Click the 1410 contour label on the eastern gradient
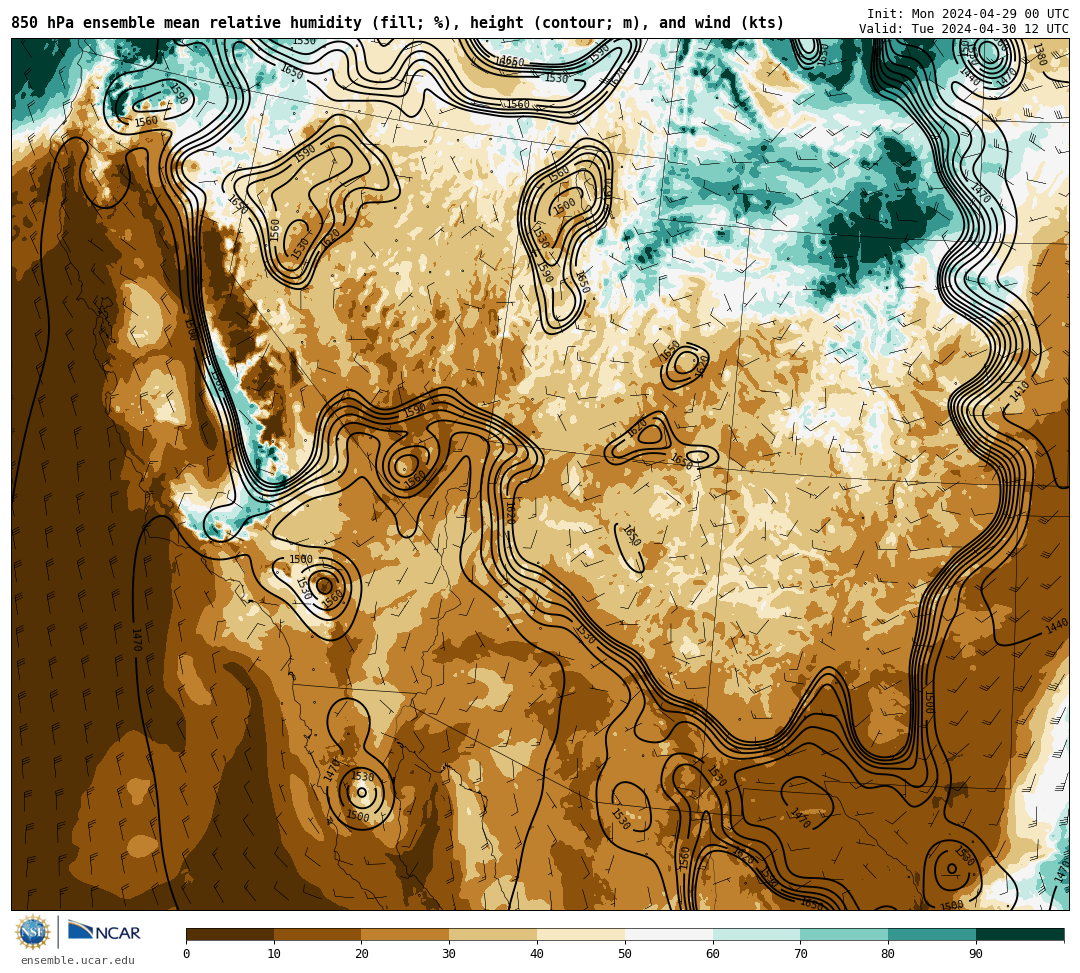This screenshot has width=1080, height=973. pyautogui.click(x=1019, y=390)
